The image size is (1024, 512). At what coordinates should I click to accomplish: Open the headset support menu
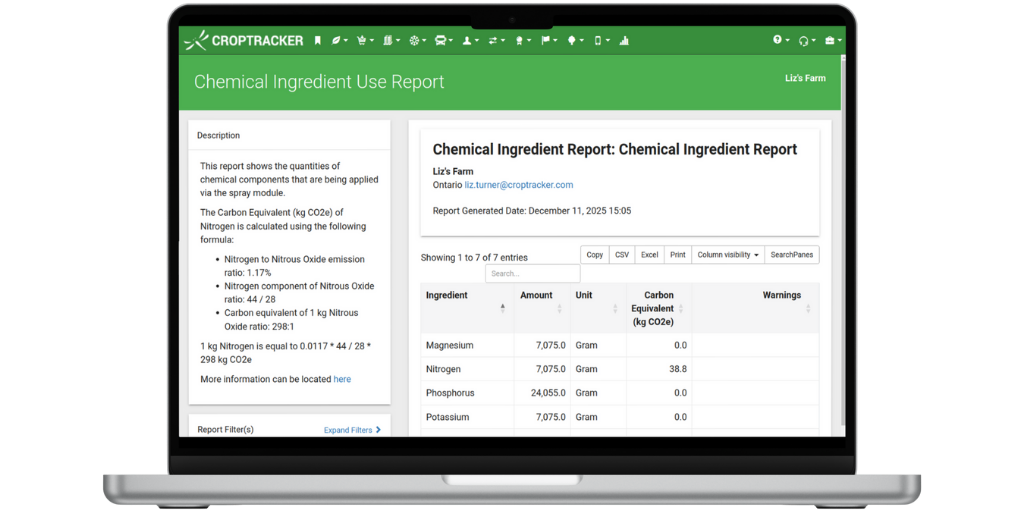[804, 41]
